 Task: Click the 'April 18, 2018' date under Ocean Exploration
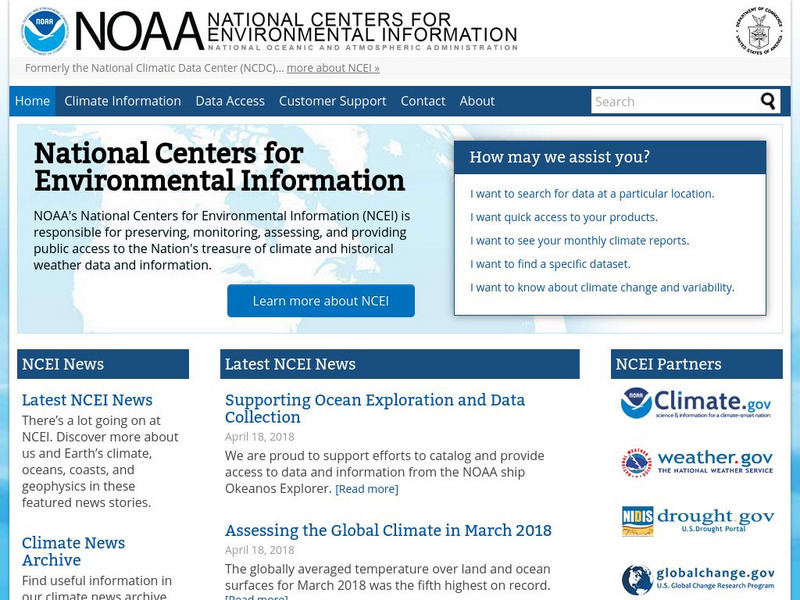click(x=260, y=437)
